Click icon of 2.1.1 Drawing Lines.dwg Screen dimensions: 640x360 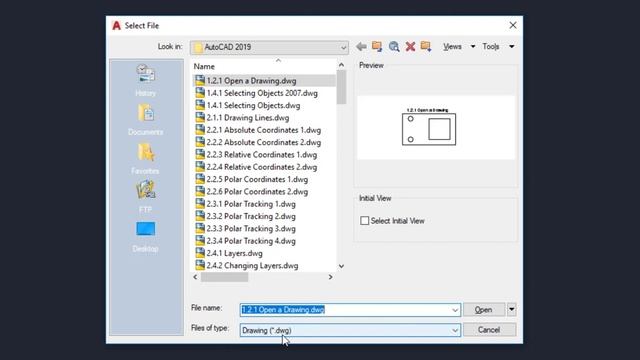(x=200, y=118)
